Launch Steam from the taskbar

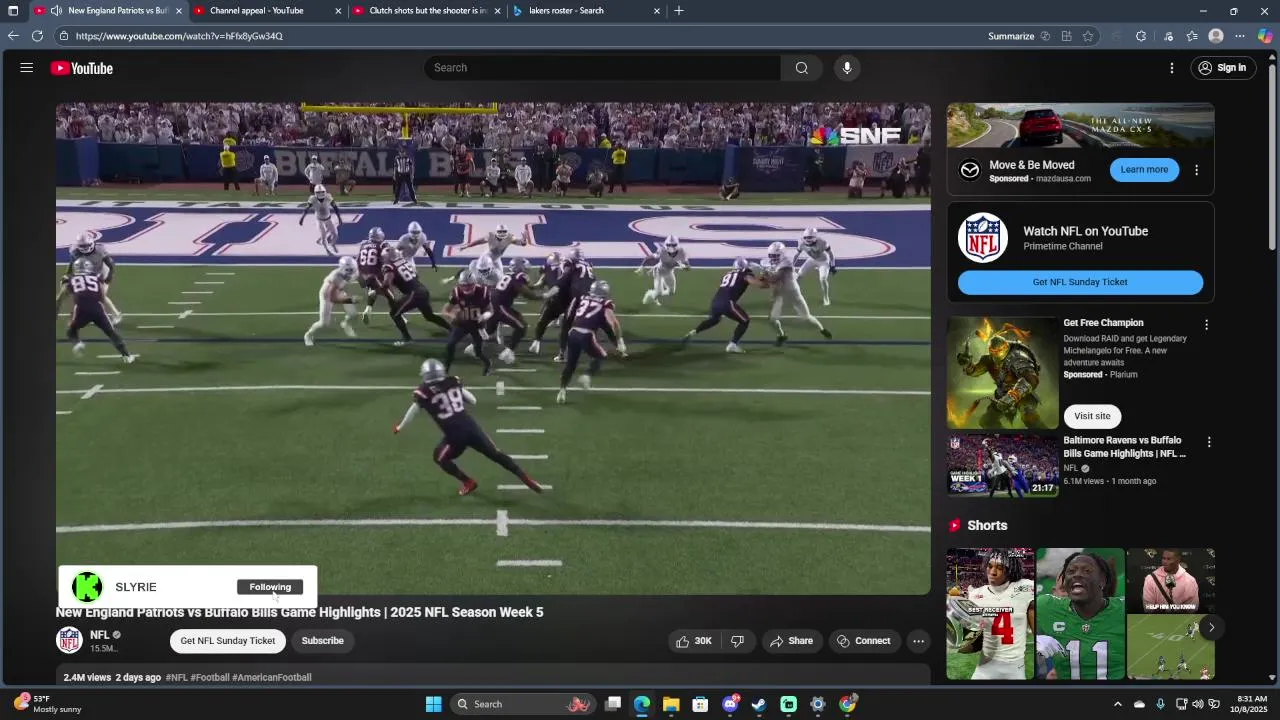tap(759, 704)
